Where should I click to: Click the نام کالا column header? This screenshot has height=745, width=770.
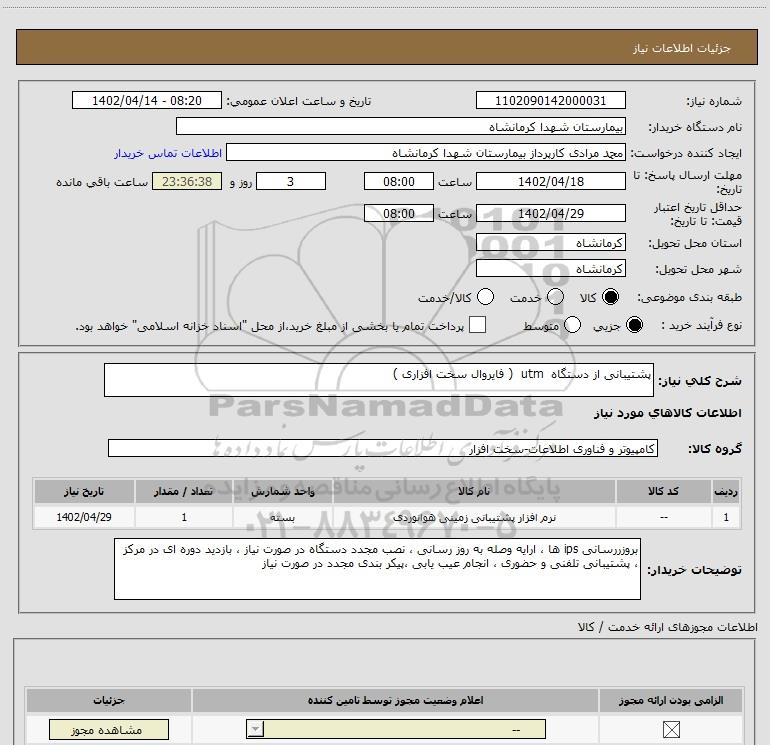coord(474,491)
